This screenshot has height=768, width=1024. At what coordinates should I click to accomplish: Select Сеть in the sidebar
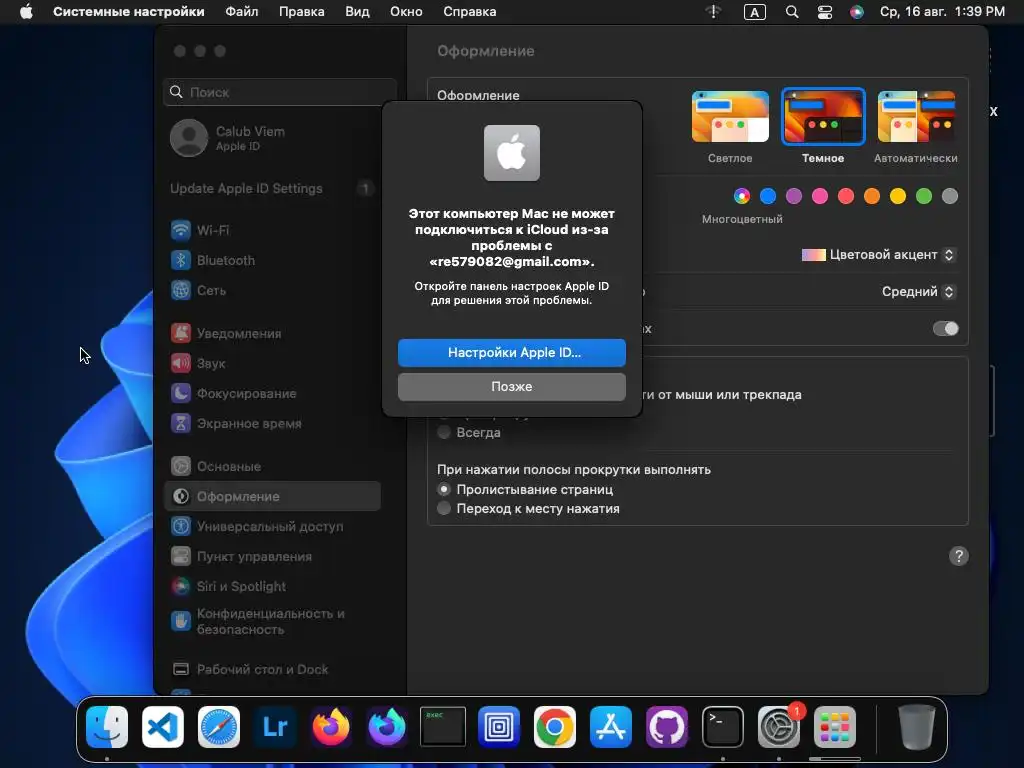click(x=272, y=290)
